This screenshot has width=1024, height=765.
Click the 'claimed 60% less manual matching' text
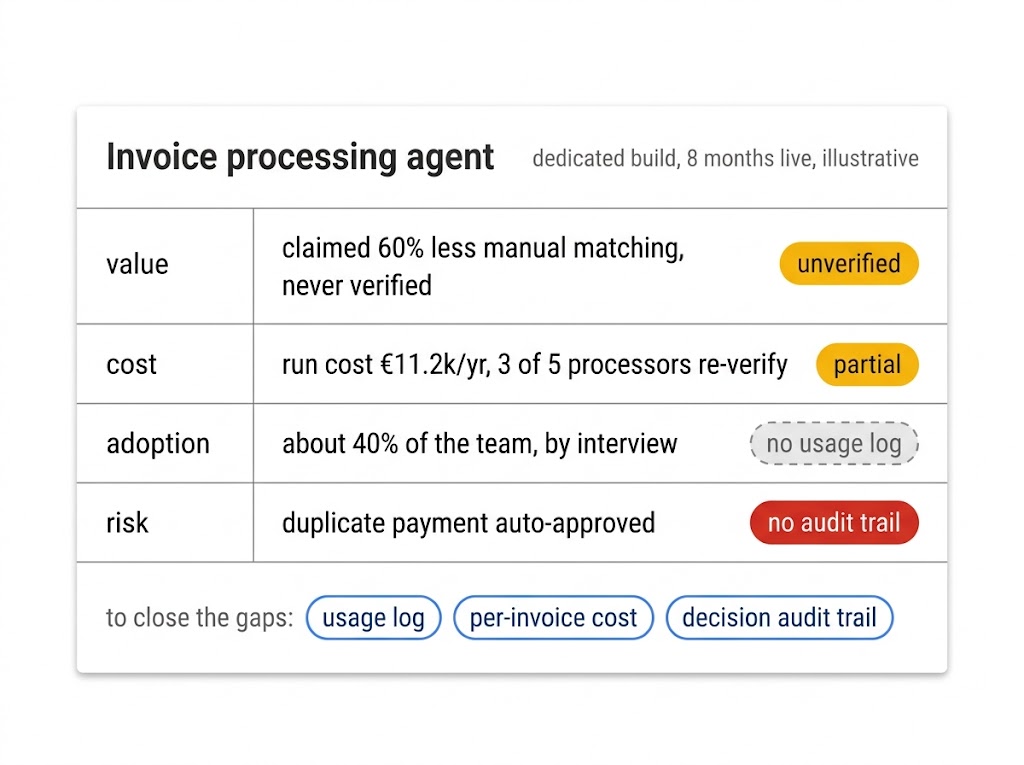click(483, 249)
